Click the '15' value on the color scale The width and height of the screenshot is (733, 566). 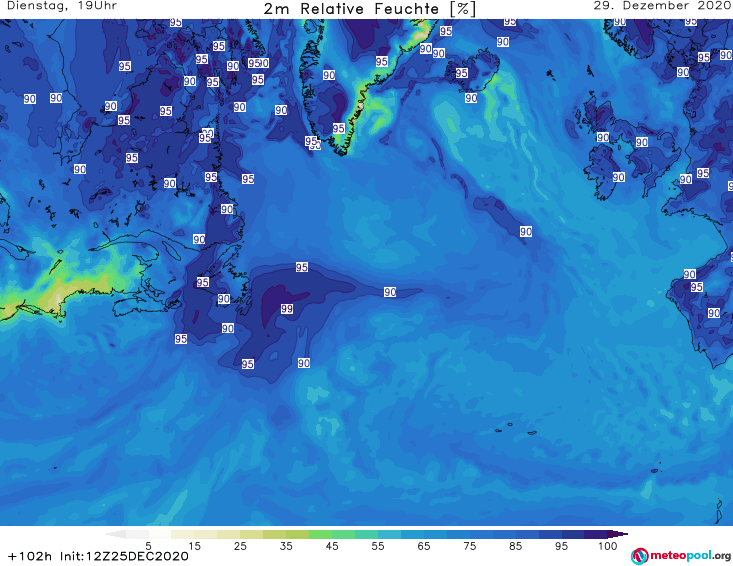(x=194, y=546)
